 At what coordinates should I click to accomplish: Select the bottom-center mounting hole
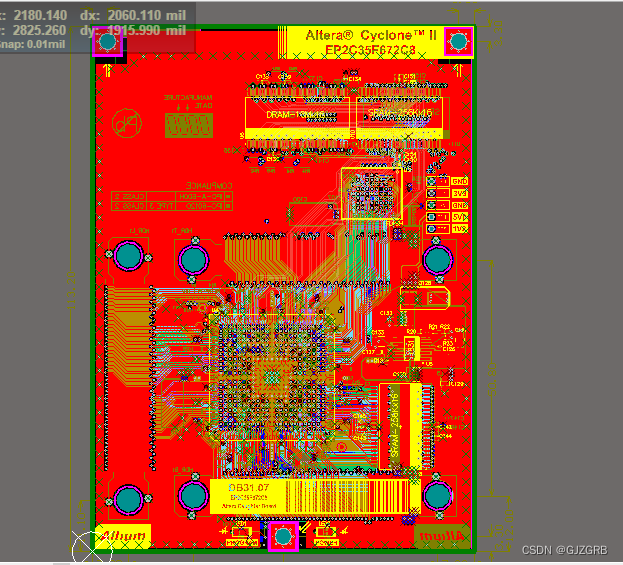tap(283, 536)
